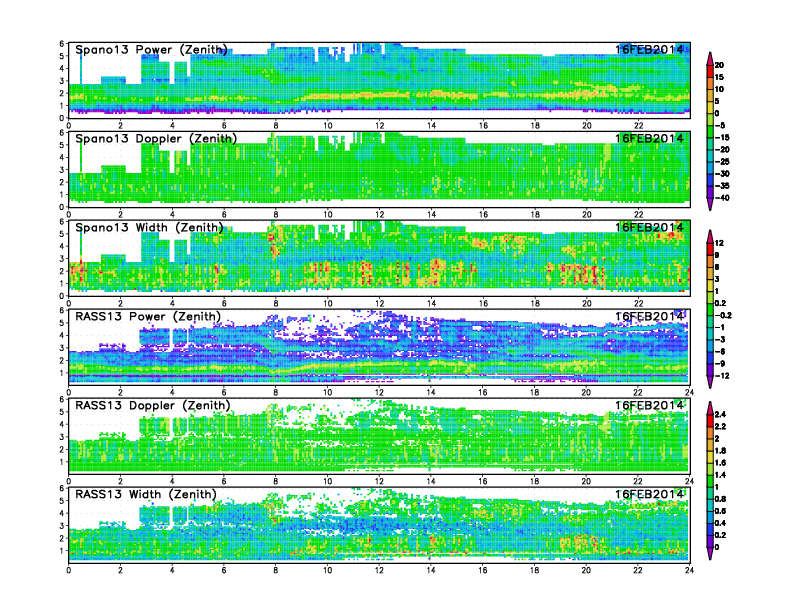The height and width of the screenshot is (612, 792).
Task: Click the pink upper arrow tip of top colorbar
Action: pyautogui.click(x=710, y=59)
